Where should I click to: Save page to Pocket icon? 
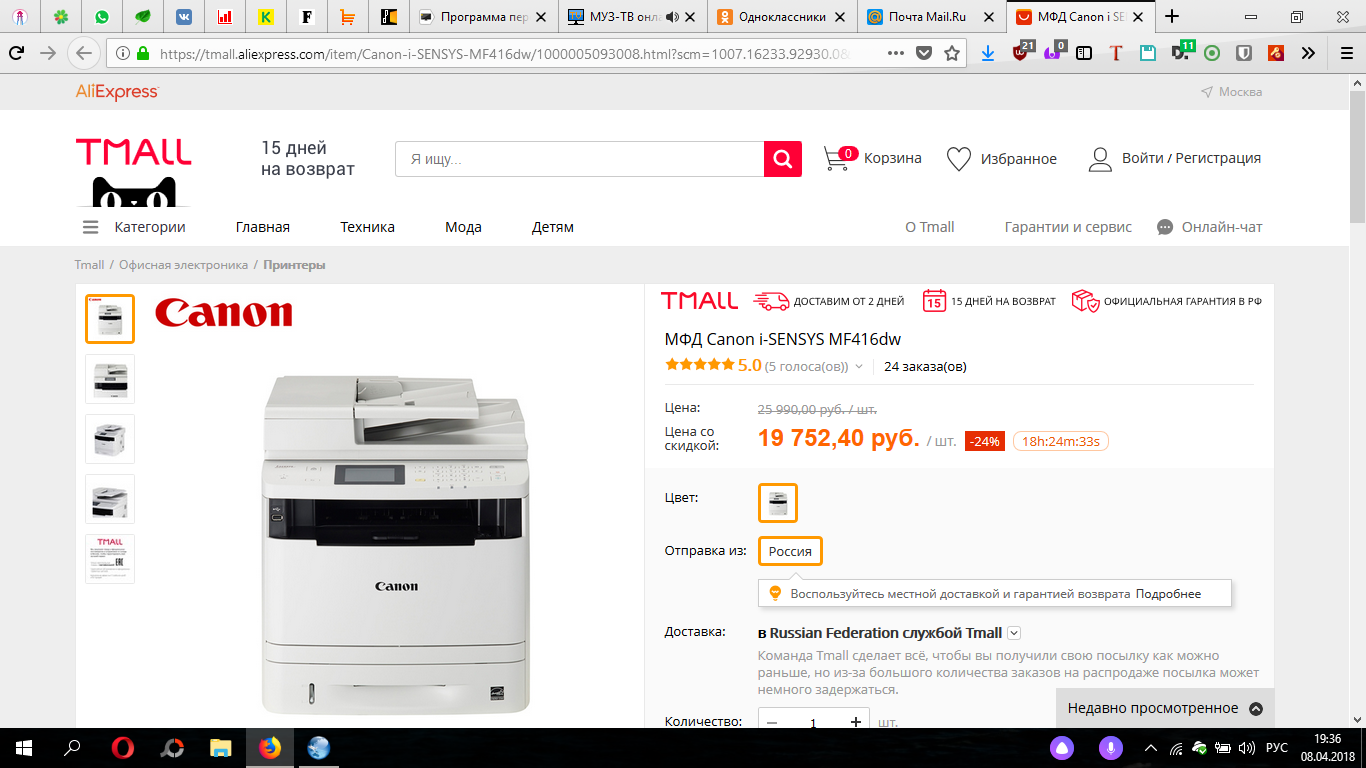pyautogui.click(x=925, y=53)
